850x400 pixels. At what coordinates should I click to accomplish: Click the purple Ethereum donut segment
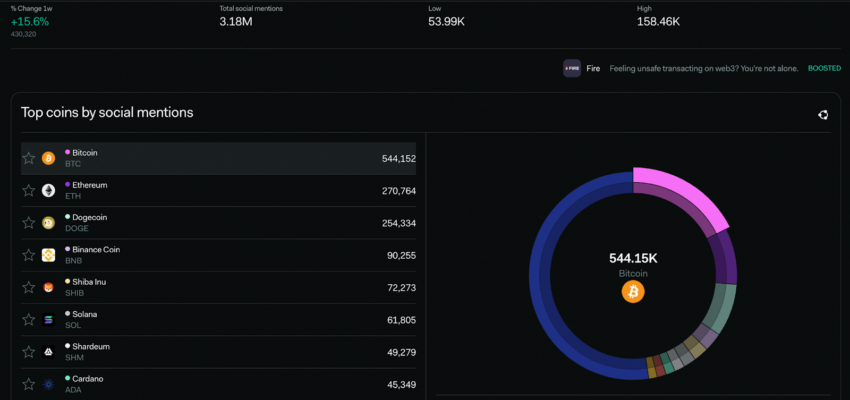point(725,259)
